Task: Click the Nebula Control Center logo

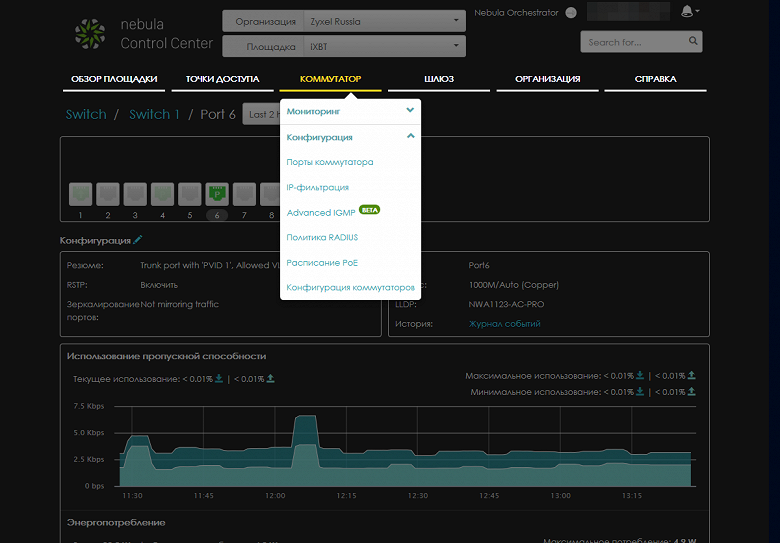Action: coord(89,32)
